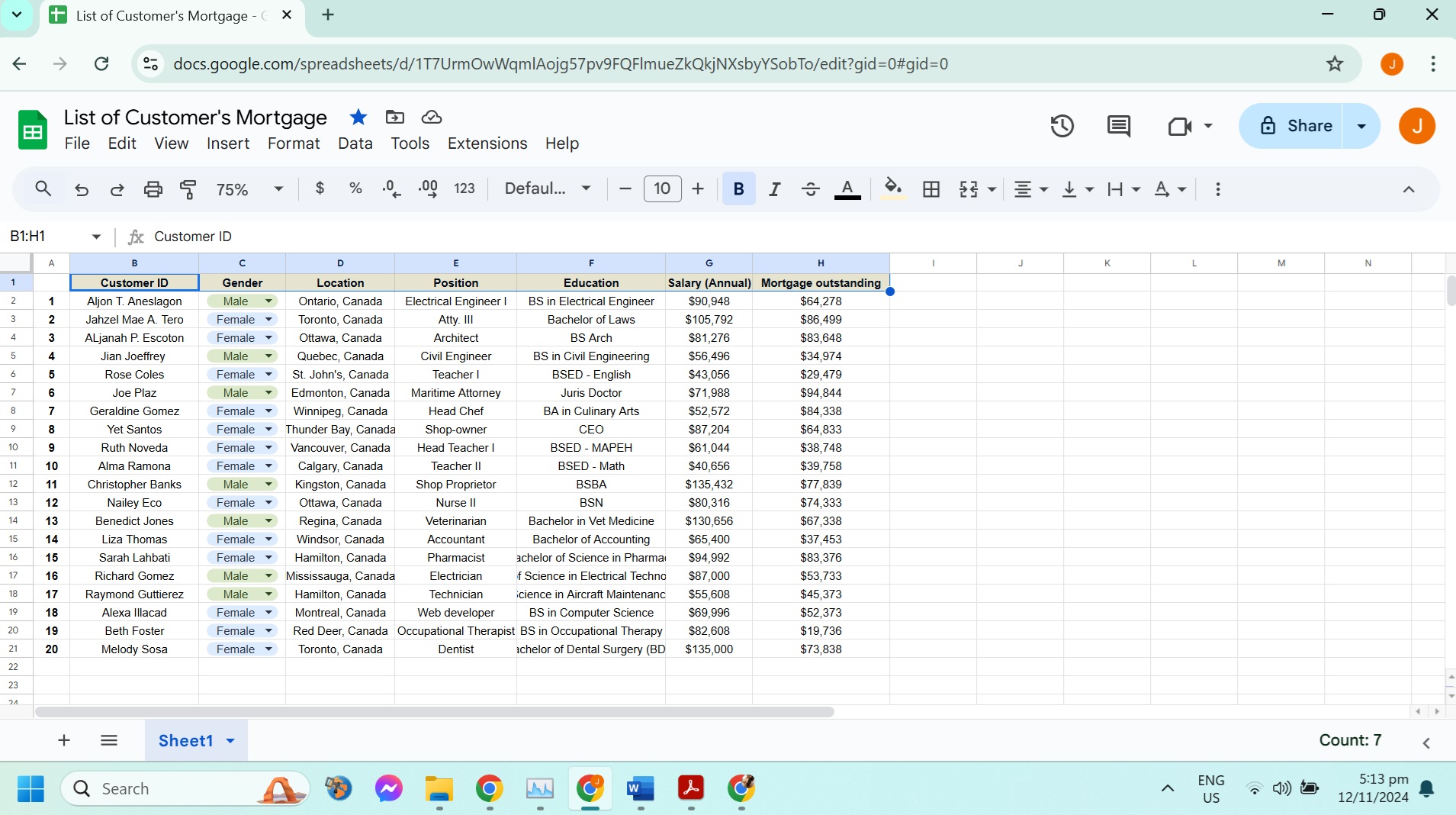The width and height of the screenshot is (1456, 815).
Task: Bookmark this page with the star
Action: pos(1335,63)
